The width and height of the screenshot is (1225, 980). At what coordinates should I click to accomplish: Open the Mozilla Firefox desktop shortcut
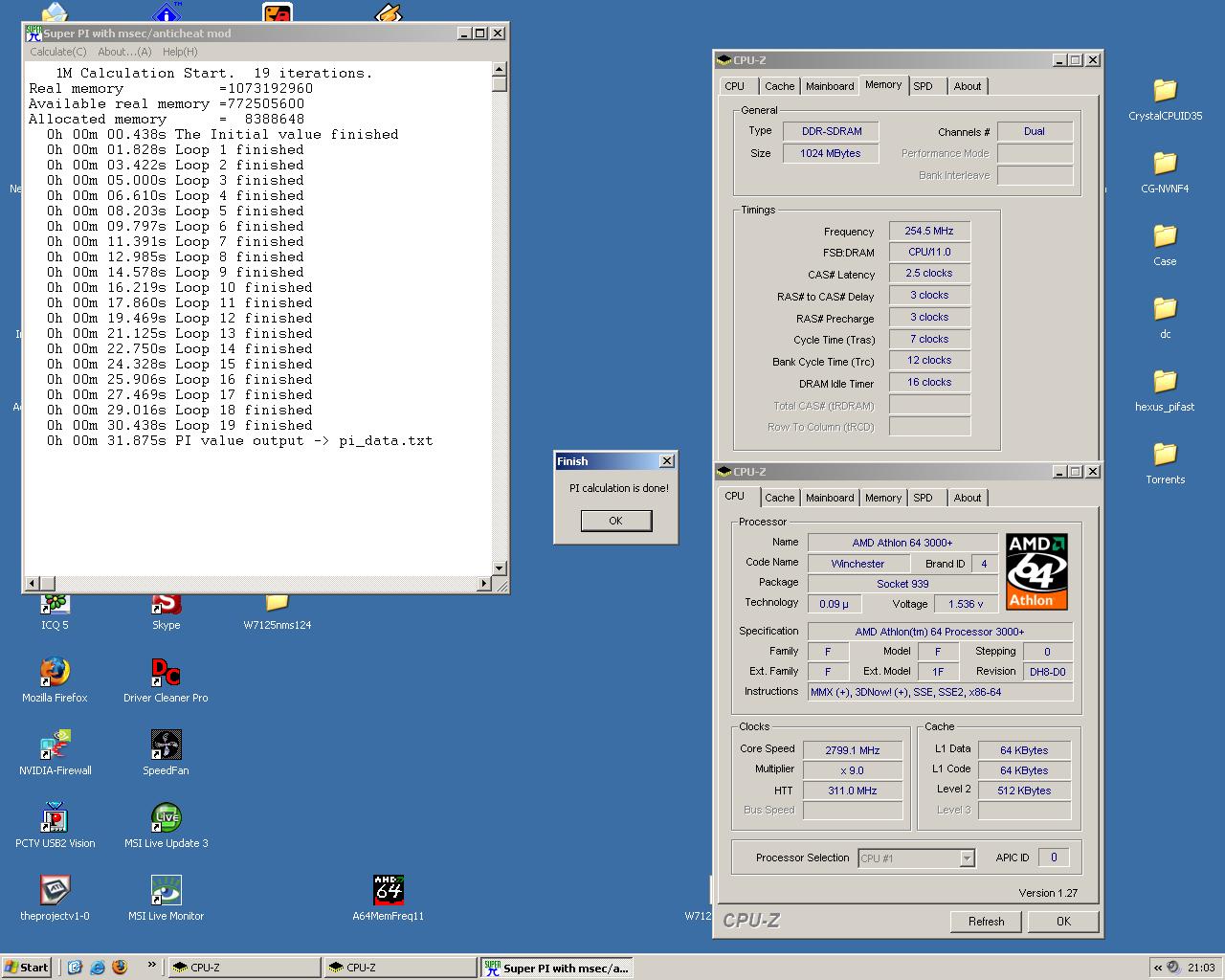[55, 673]
